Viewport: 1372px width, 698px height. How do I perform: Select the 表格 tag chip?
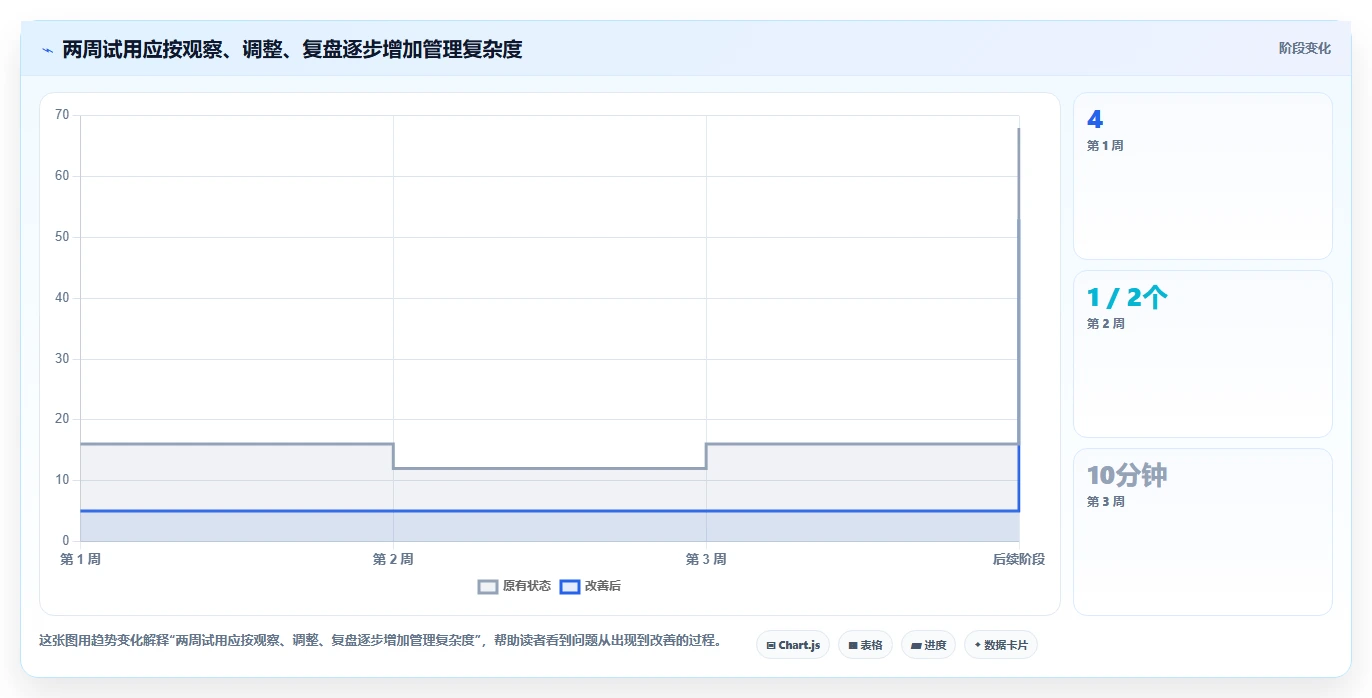click(865, 645)
